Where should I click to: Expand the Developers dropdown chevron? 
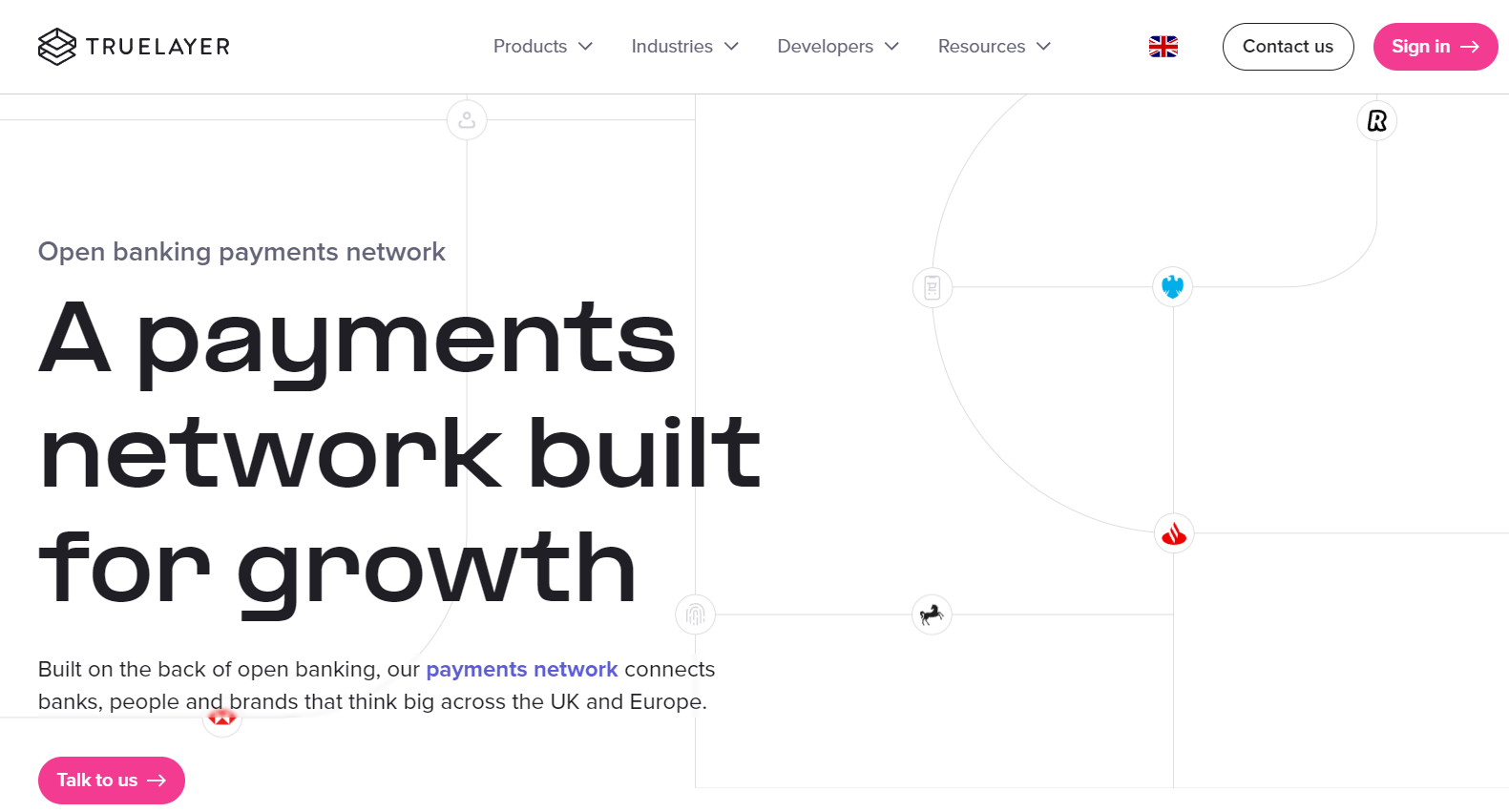point(891,47)
